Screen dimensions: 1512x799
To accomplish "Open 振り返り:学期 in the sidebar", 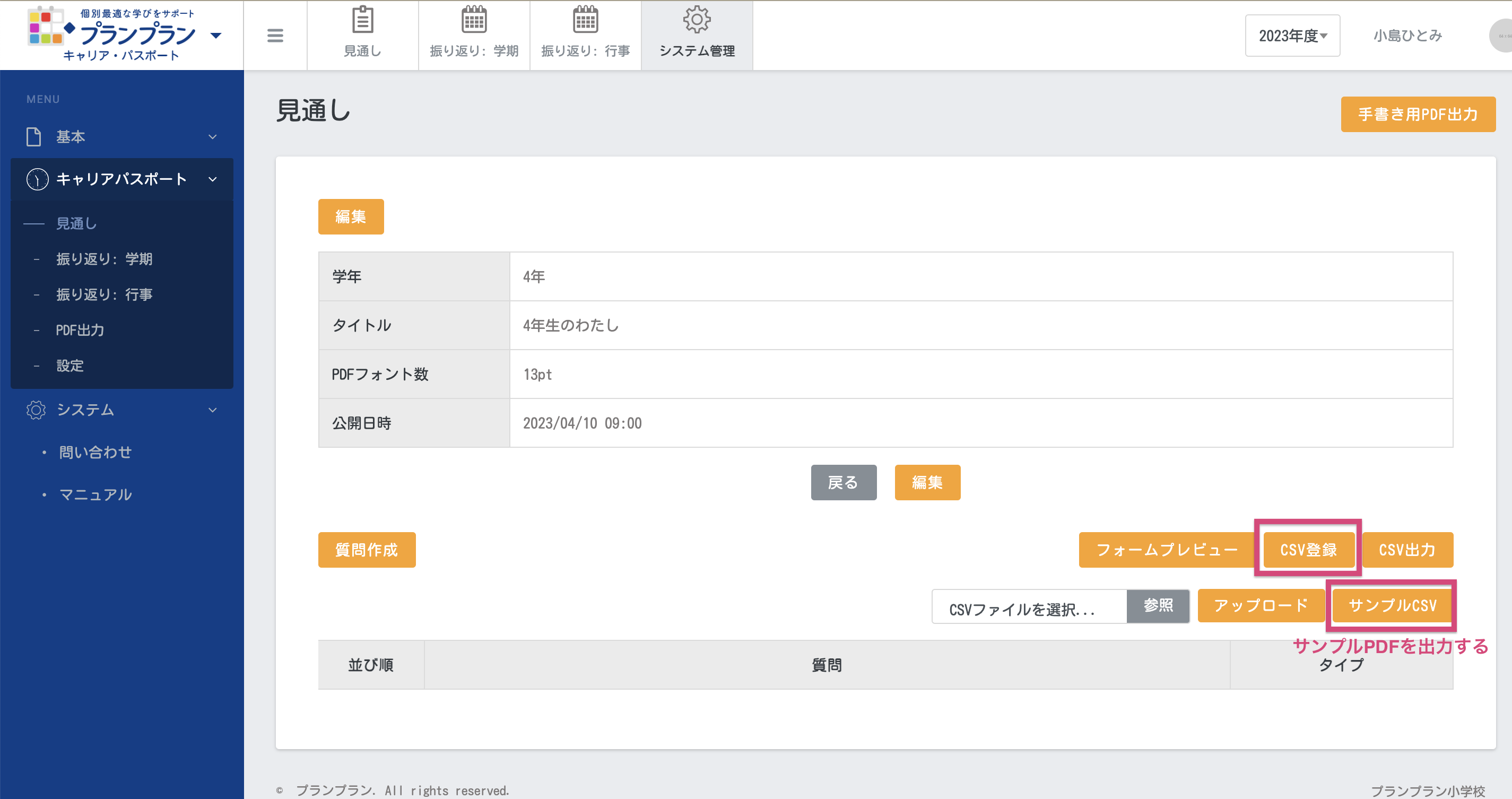I will tap(104, 259).
